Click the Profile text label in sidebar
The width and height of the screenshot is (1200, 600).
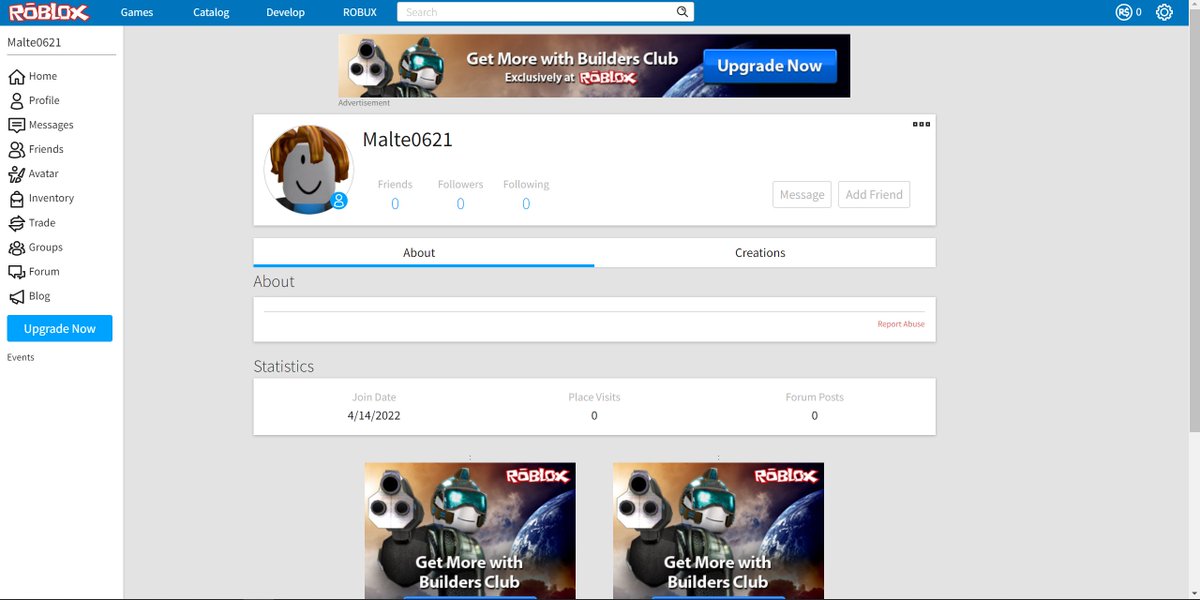pyautogui.click(x=44, y=100)
